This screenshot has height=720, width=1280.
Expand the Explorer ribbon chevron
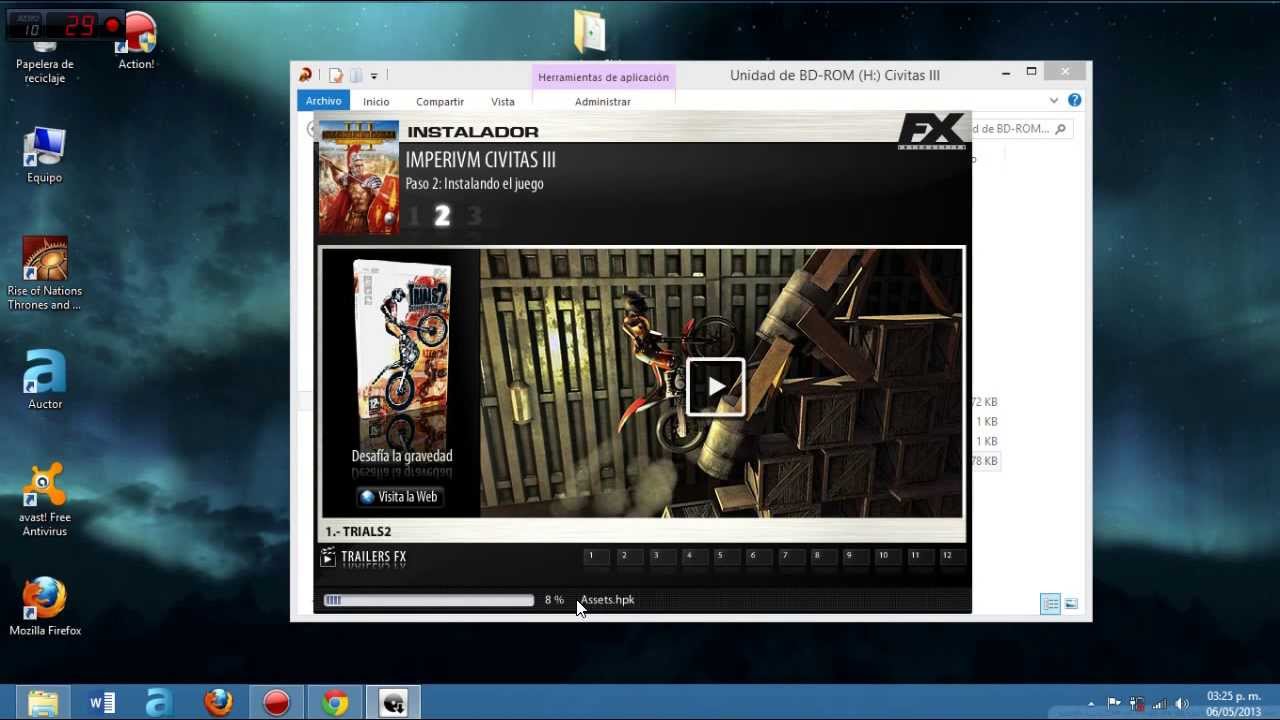click(1053, 100)
